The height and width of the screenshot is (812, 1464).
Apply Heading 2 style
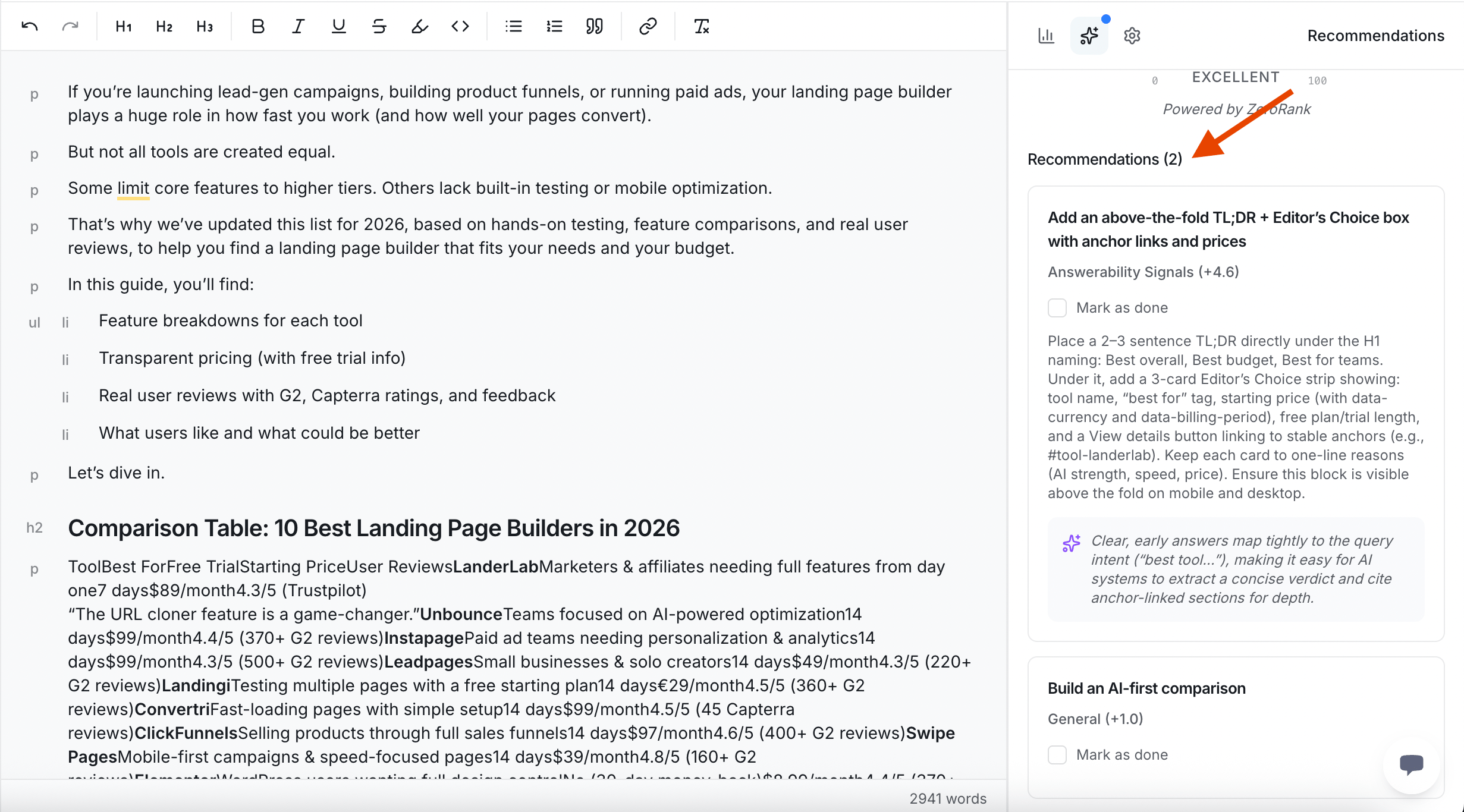click(x=164, y=27)
